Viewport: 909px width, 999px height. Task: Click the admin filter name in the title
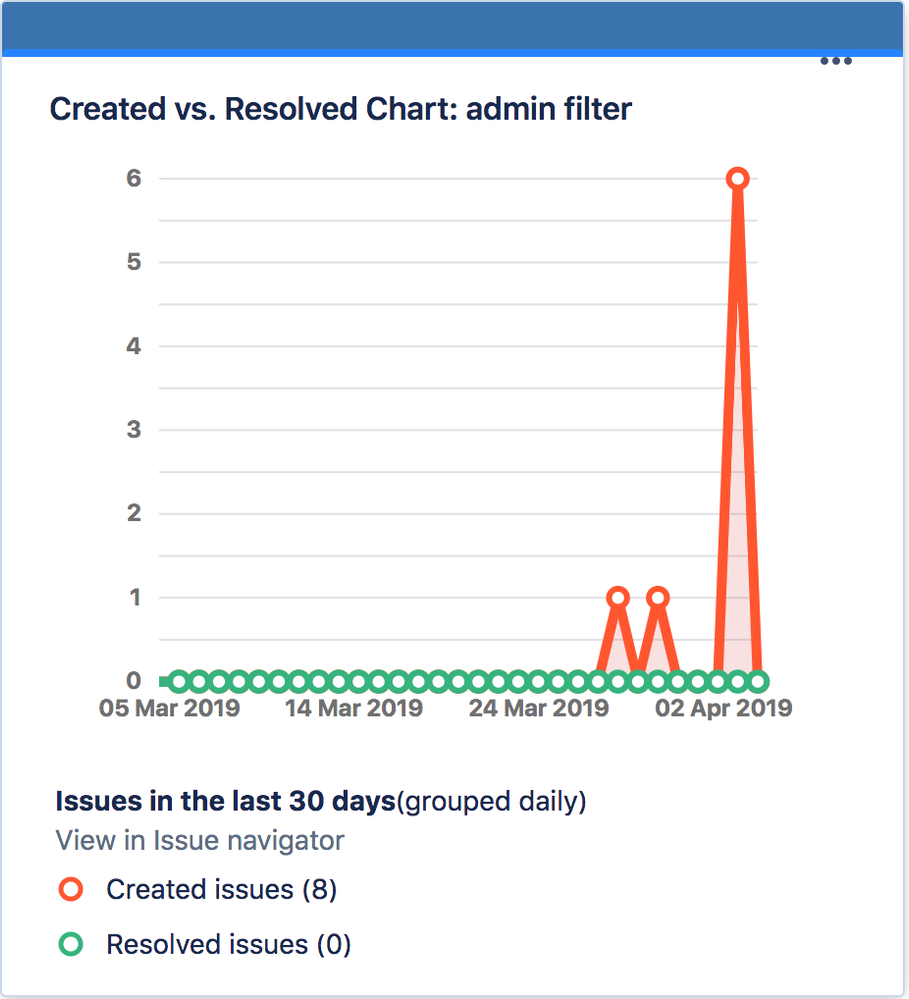click(551, 109)
